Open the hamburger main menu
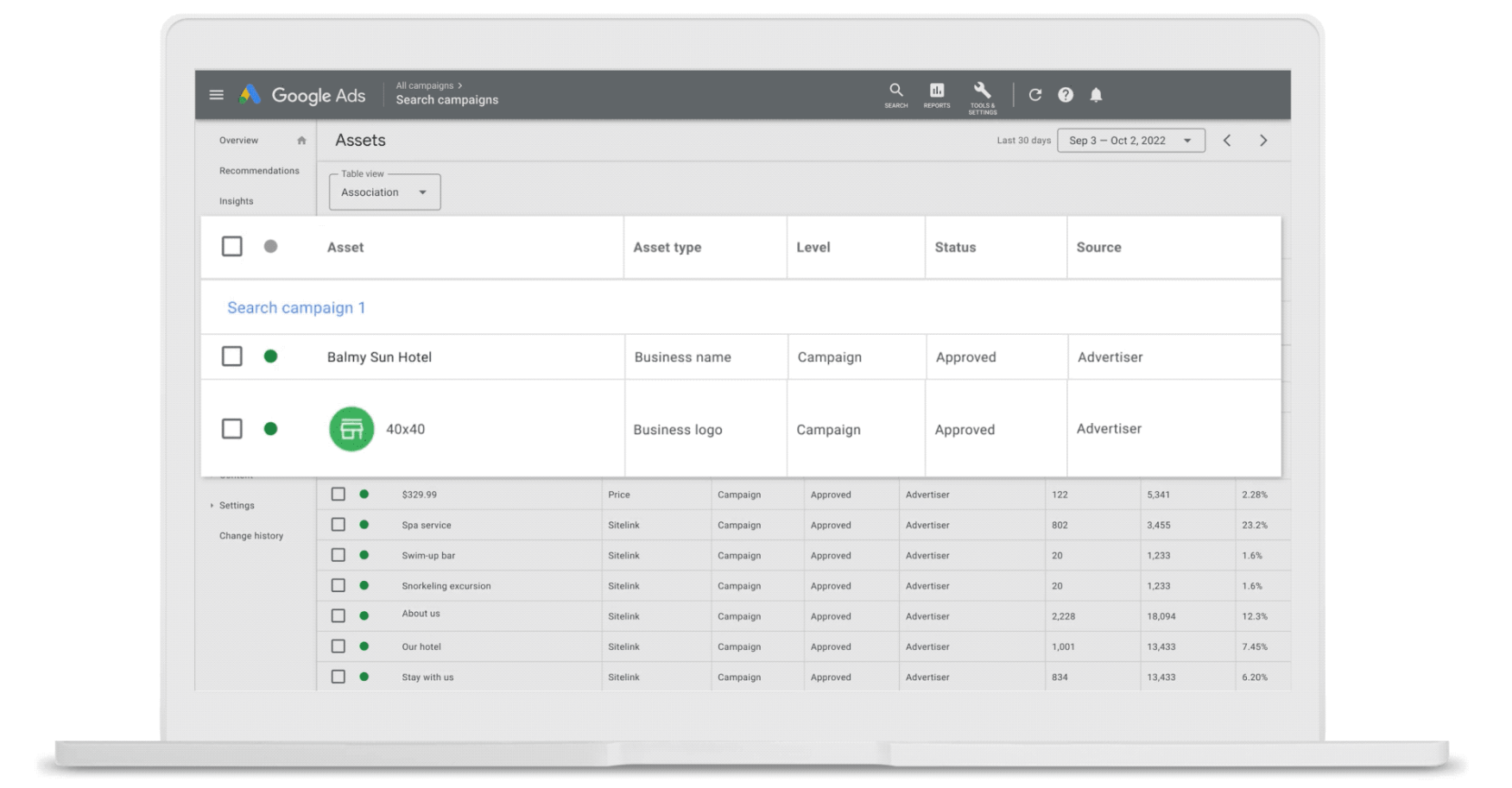The image size is (1512, 788). [216, 95]
